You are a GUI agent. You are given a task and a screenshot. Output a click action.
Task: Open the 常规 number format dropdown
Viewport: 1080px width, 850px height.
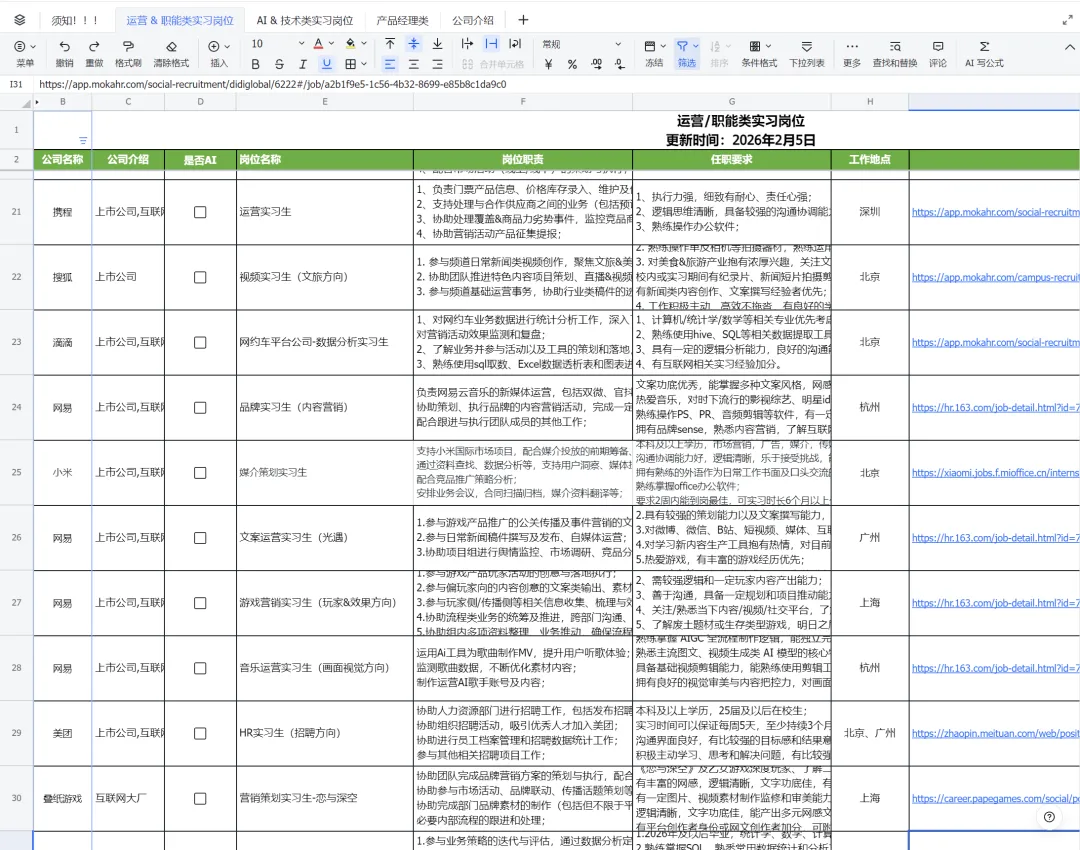(x=581, y=43)
